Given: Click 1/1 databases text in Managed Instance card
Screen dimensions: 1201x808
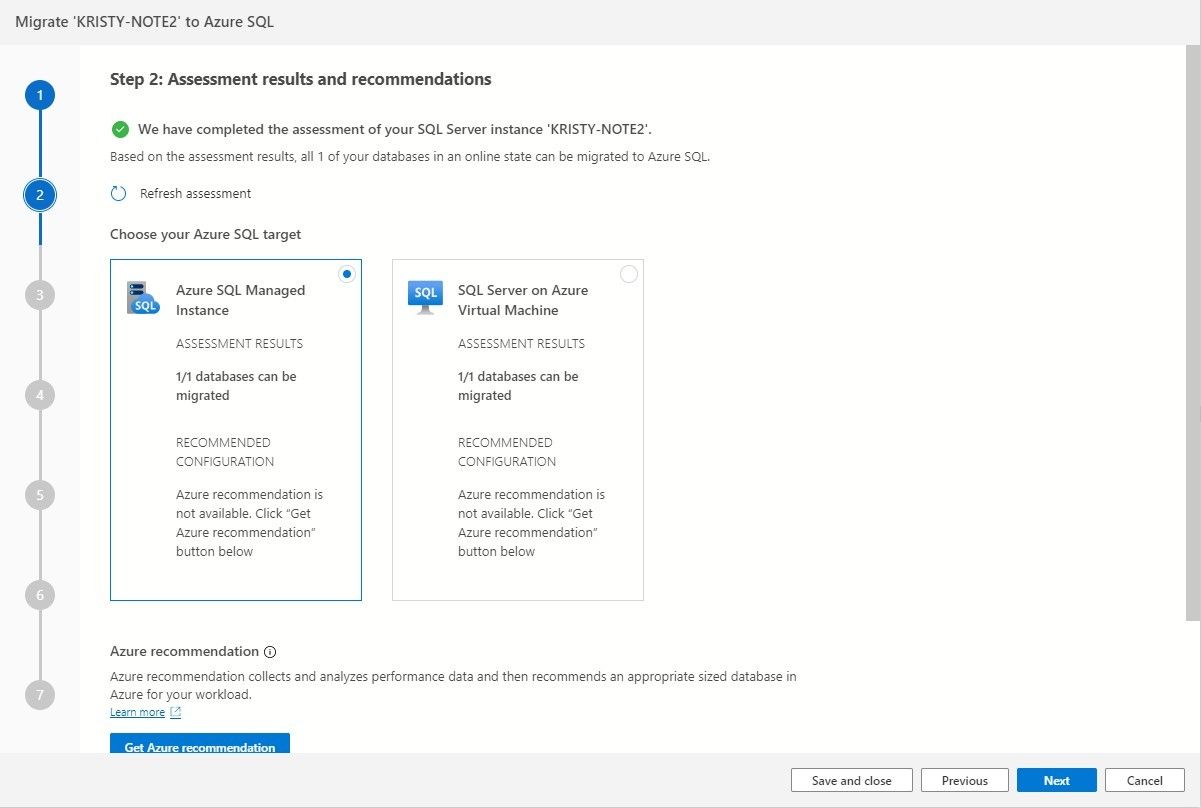Looking at the screenshot, I should point(236,386).
